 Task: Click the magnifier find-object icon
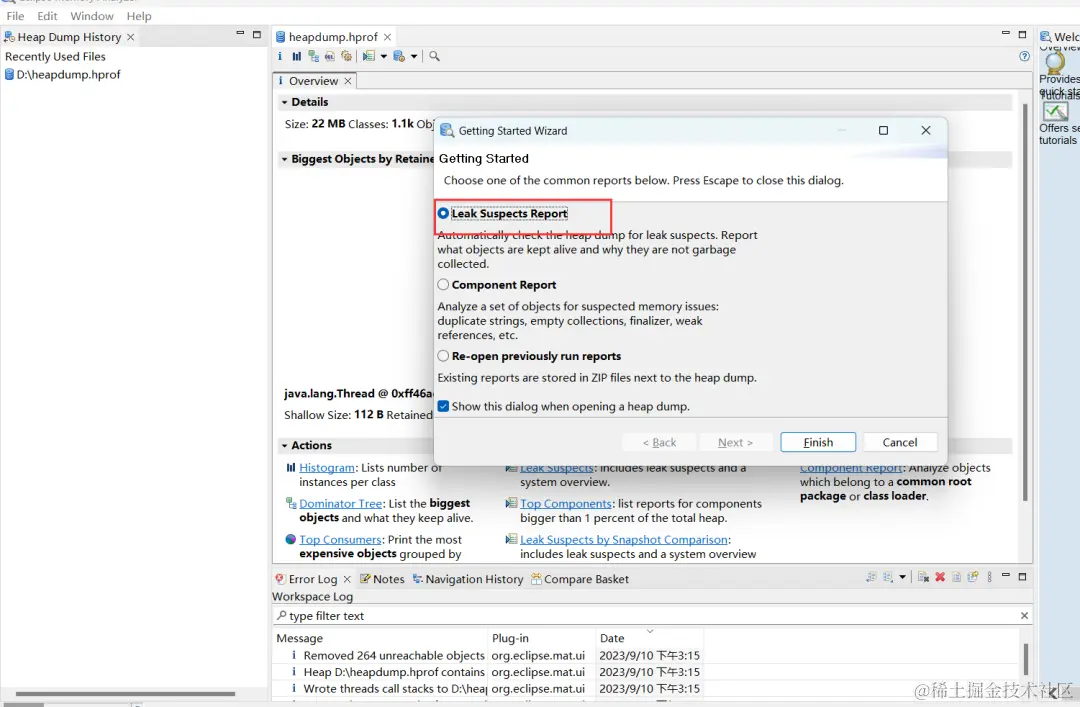point(434,57)
